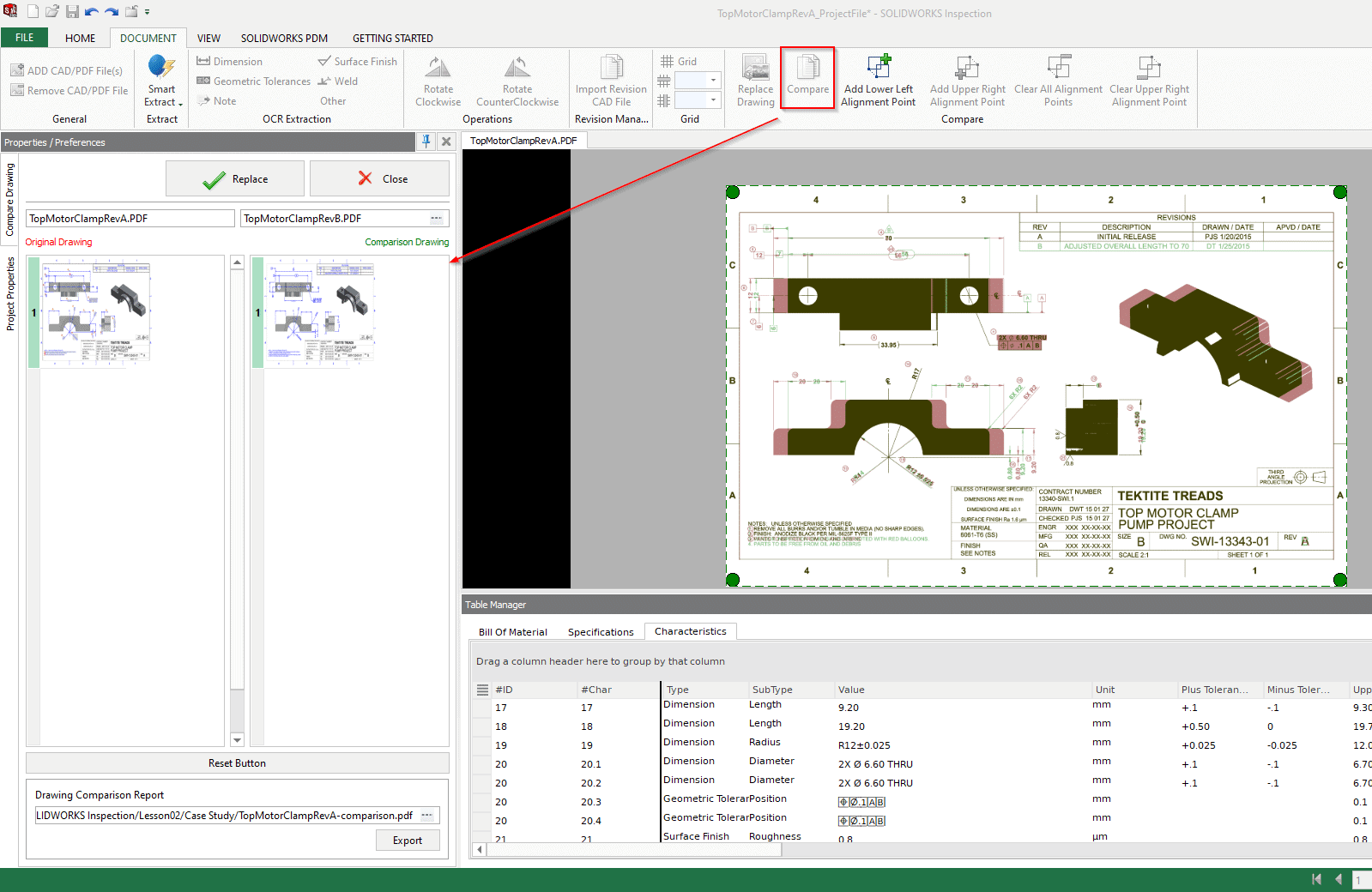Open the first Grid rows dropdown
Screen dimensions: 1372x892
713,80
